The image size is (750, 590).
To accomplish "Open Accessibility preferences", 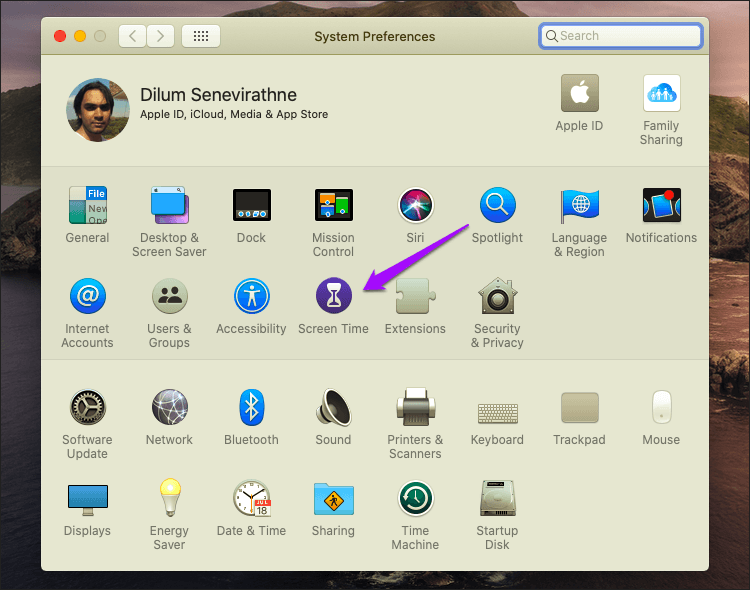I will tap(252, 296).
